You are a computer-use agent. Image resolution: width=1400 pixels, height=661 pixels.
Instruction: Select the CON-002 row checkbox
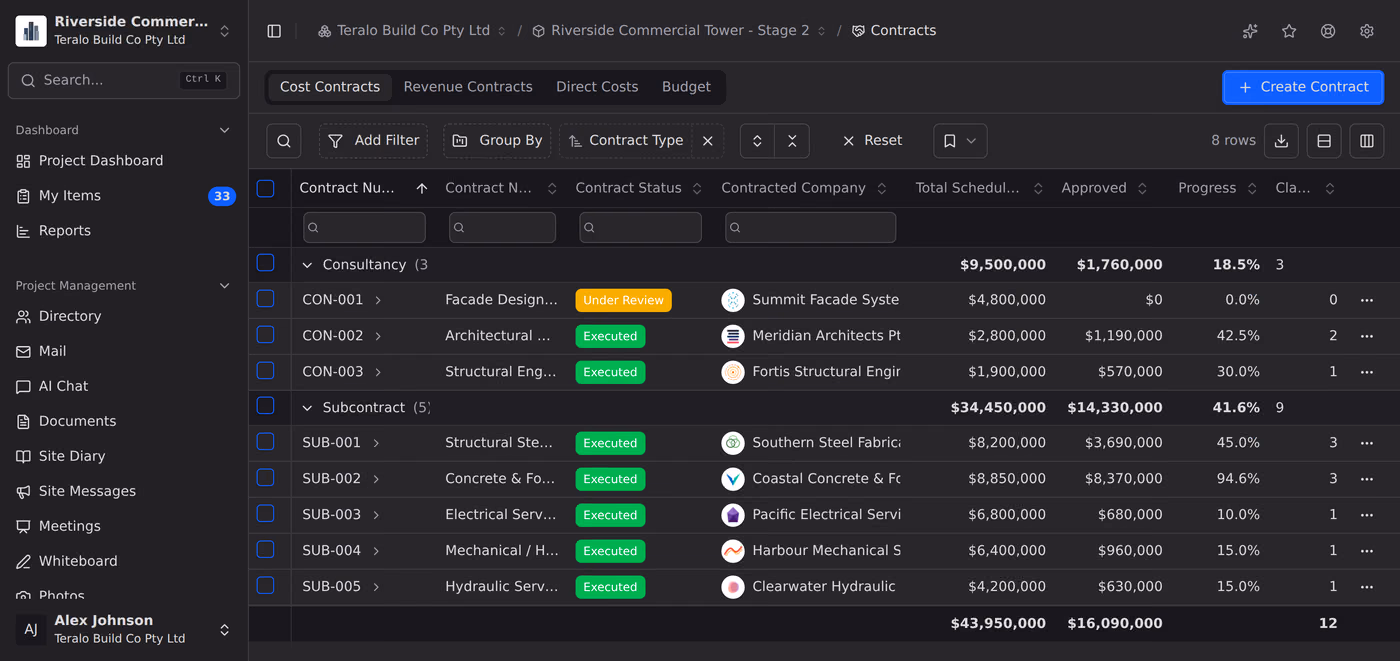click(x=265, y=334)
